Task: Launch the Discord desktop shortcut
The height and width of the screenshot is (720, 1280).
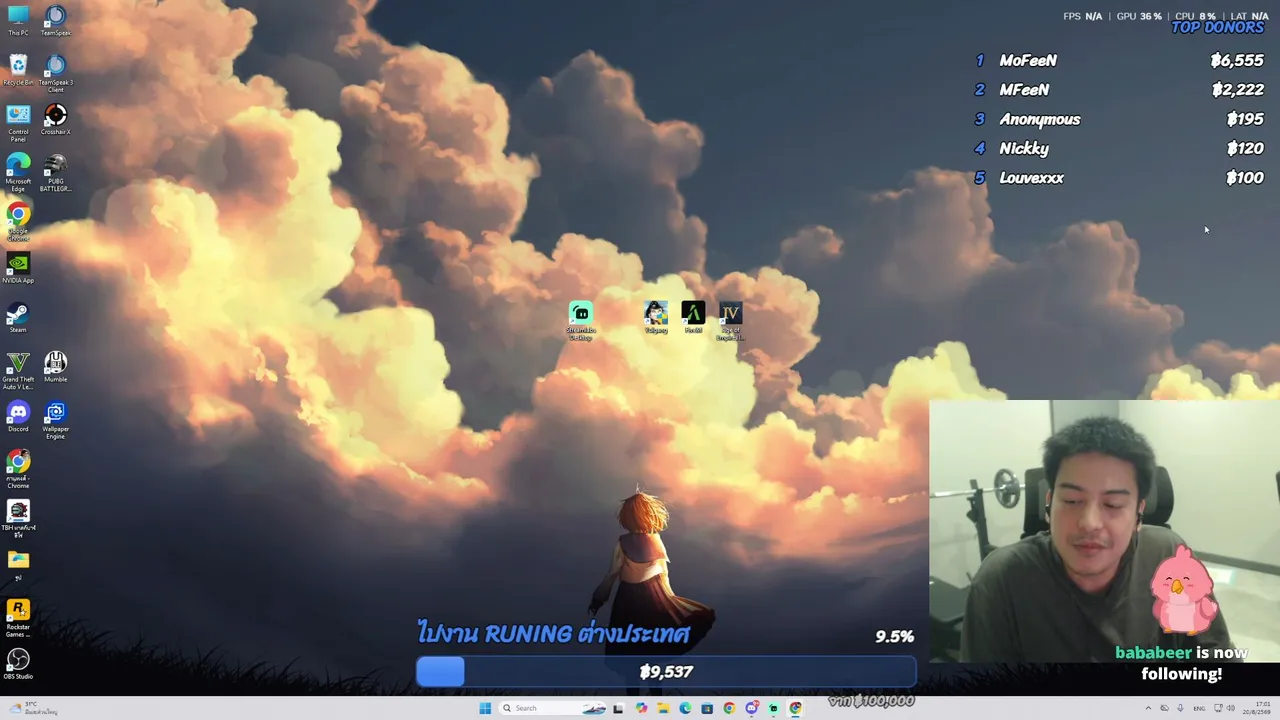Action: click(x=18, y=416)
